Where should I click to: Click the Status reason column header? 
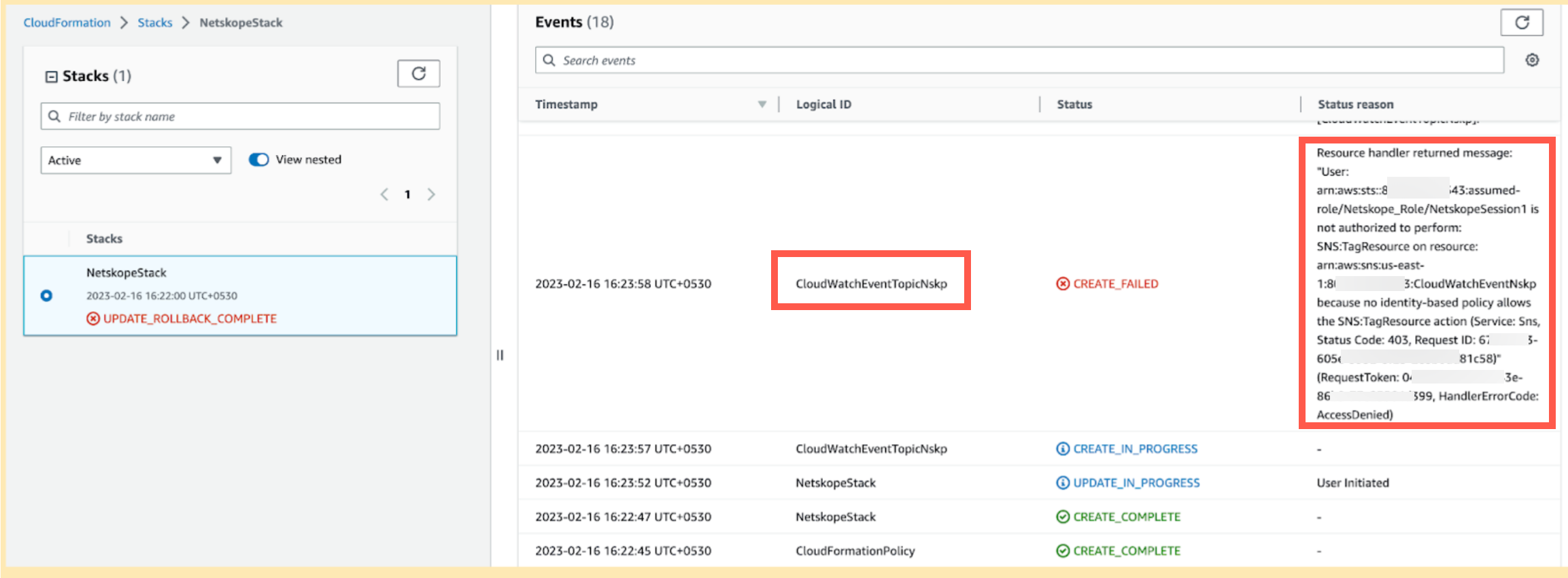pos(1355,104)
